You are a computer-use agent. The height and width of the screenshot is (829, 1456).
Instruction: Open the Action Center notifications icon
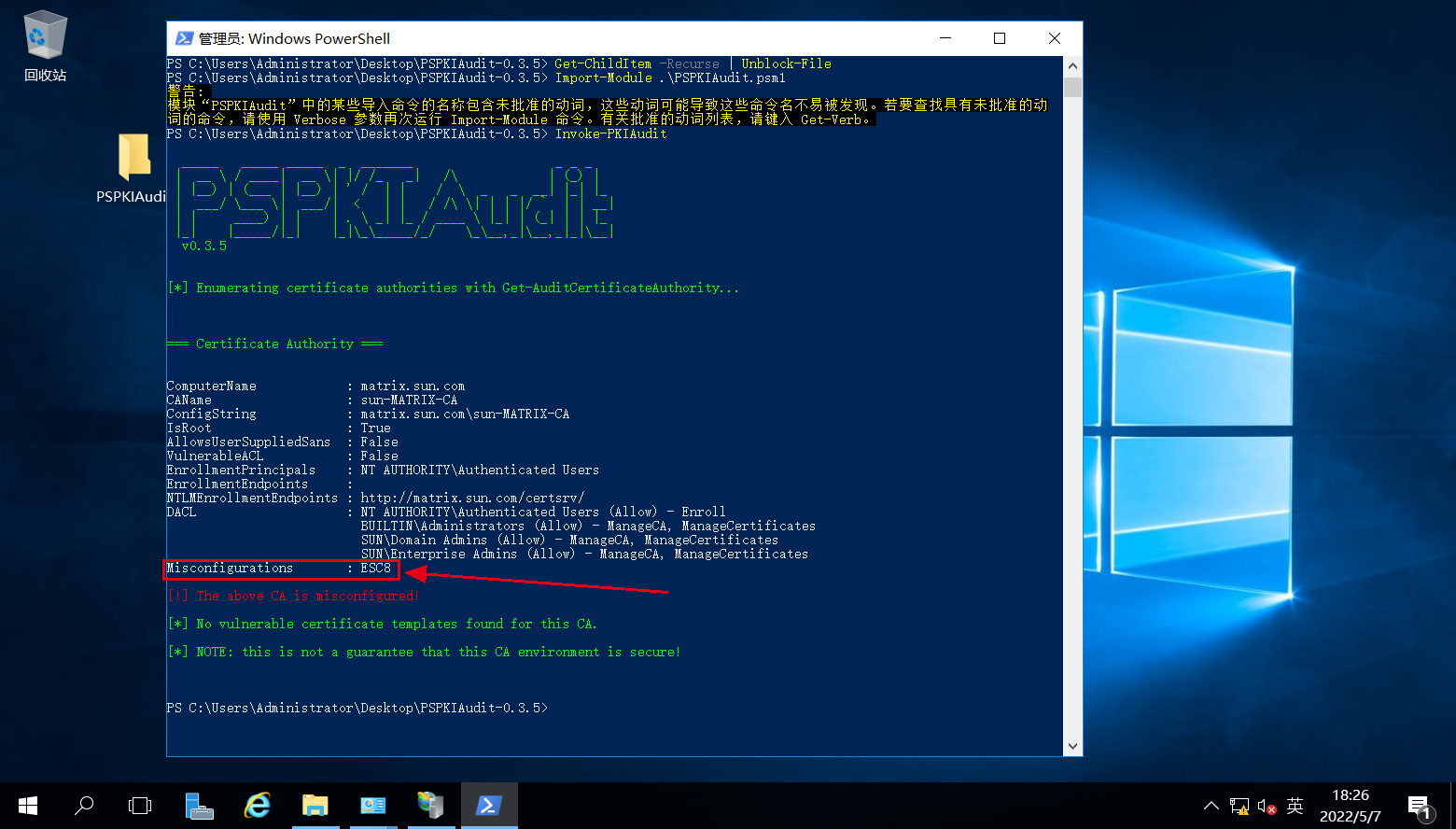pos(1421,807)
